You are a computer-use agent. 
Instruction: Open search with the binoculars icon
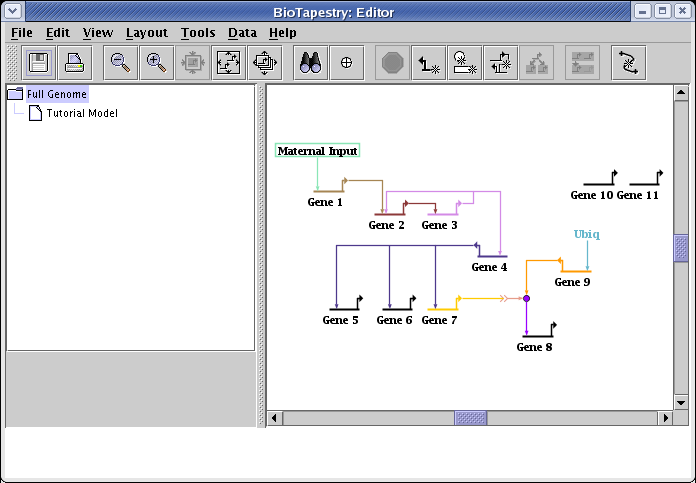click(311, 62)
